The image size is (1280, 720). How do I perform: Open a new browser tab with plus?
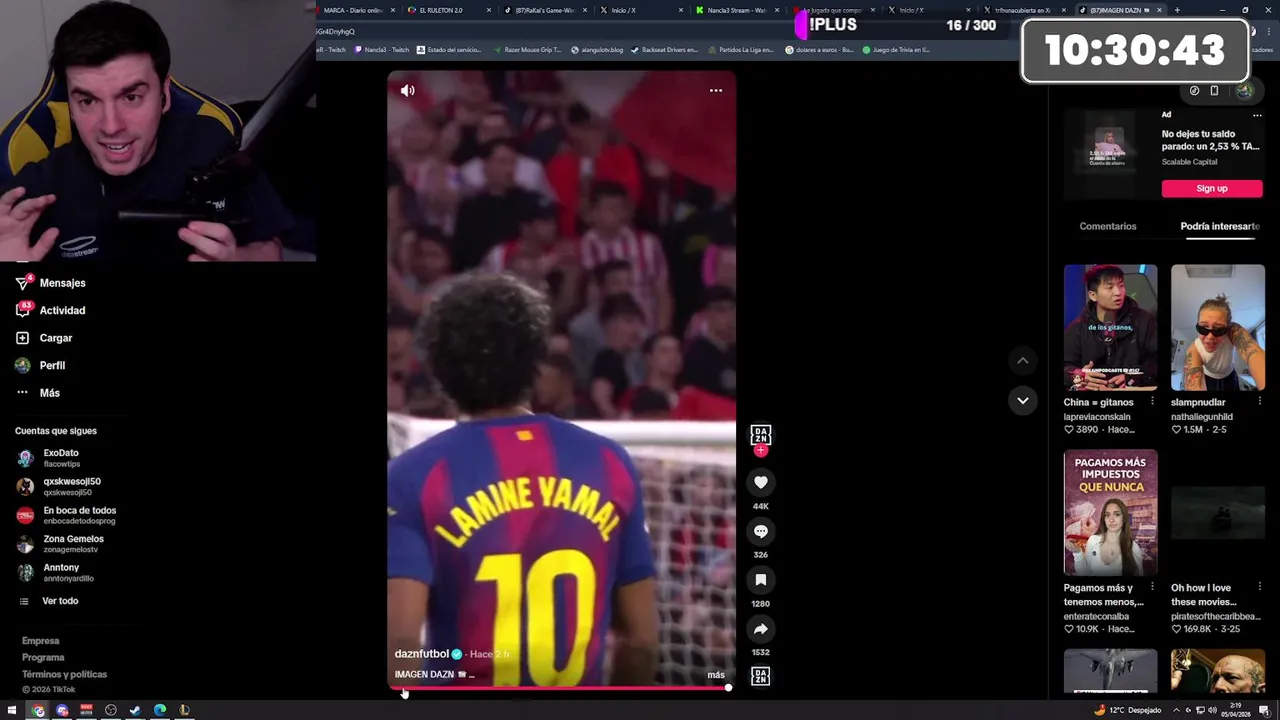coord(1177,10)
